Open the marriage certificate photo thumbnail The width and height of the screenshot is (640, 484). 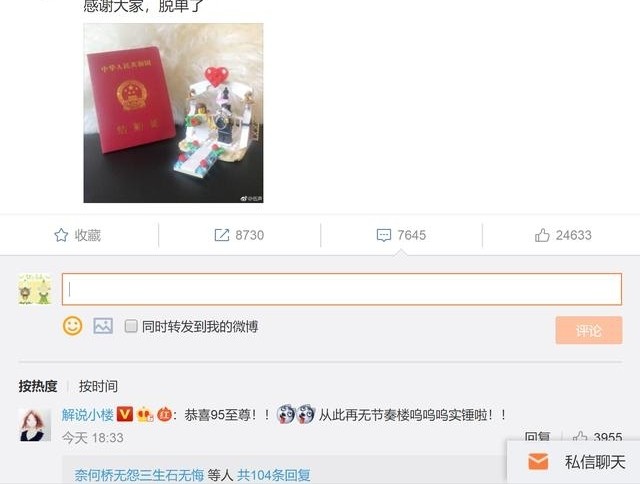[x=173, y=113]
